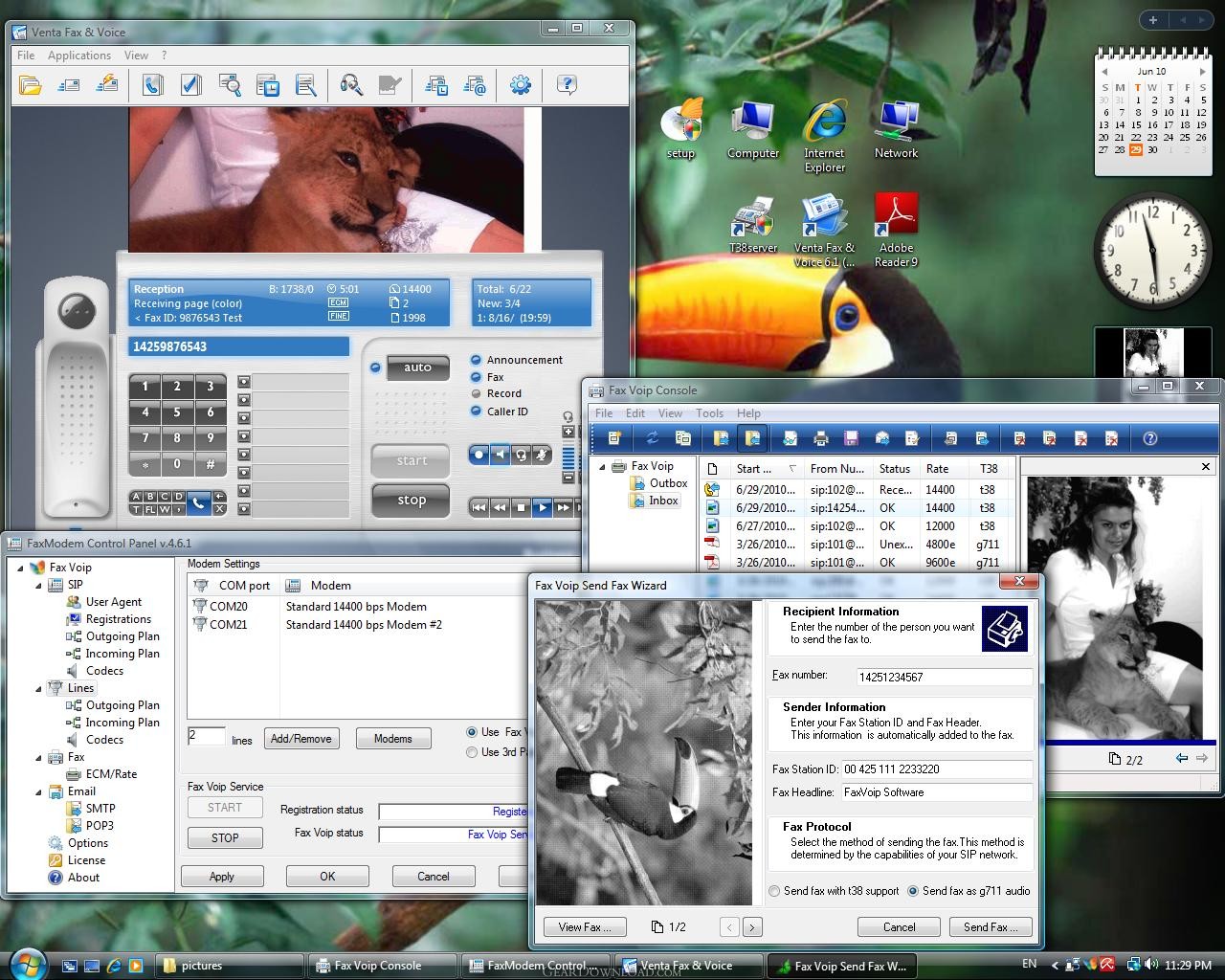Screen dimensions: 1225x980
Task: Collapse the Fax Voip root node in Control Panel tree
Action: pos(22,568)
